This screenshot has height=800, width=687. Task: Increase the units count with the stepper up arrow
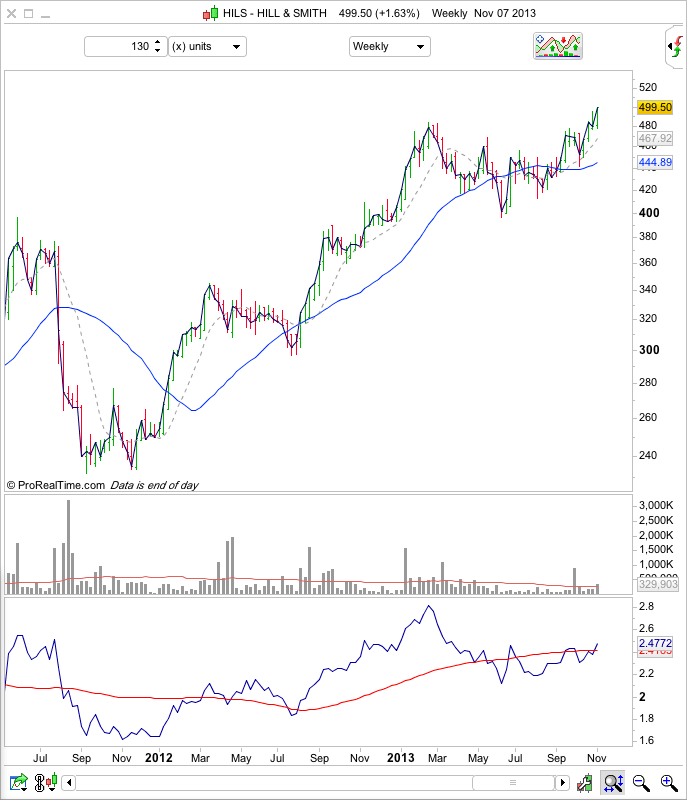click(x=158, y=42)
